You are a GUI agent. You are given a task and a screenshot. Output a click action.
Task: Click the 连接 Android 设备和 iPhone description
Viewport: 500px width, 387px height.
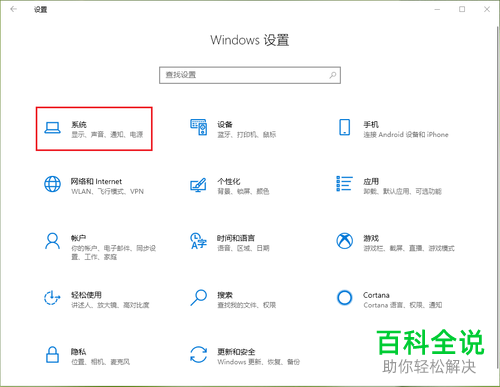[406, 135]
